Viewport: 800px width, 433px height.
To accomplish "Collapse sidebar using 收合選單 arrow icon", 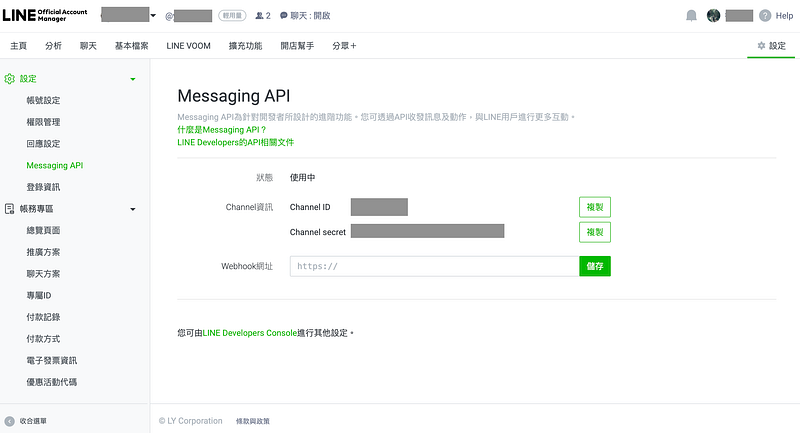I will (x=9, y=421).
